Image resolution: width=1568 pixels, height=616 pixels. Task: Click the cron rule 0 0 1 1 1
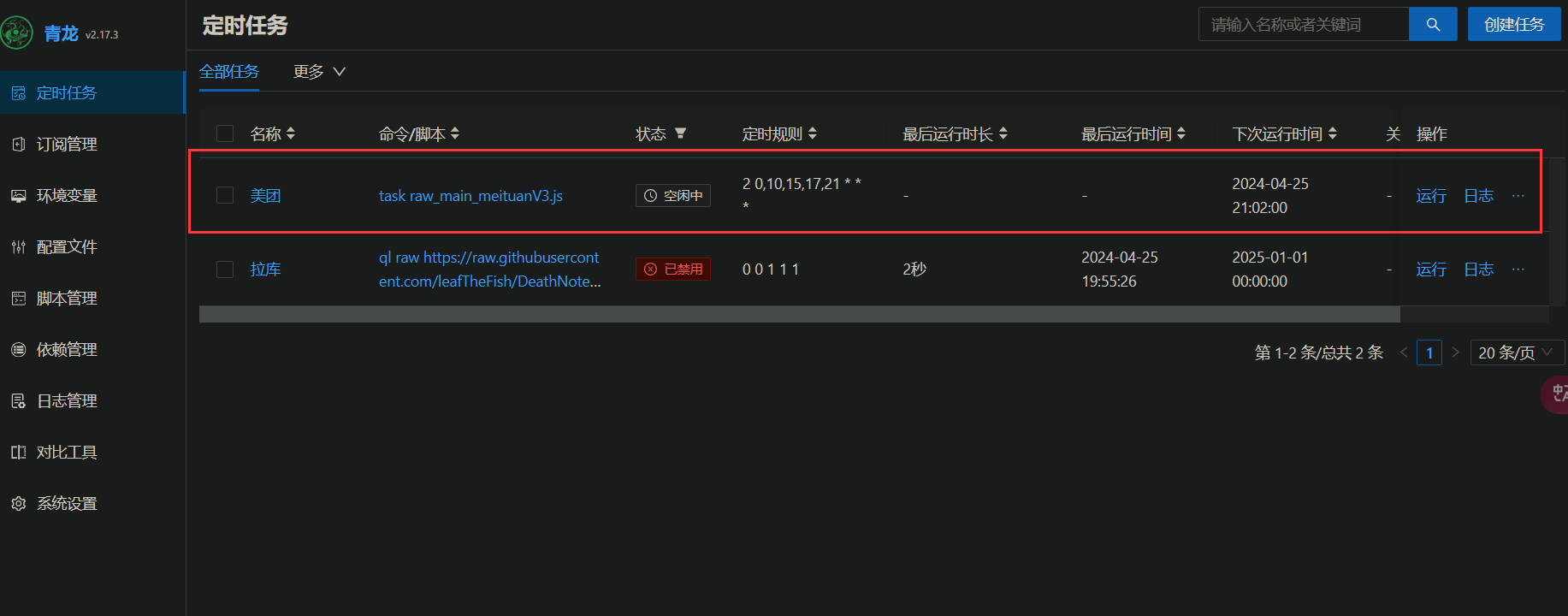[771, 269]
